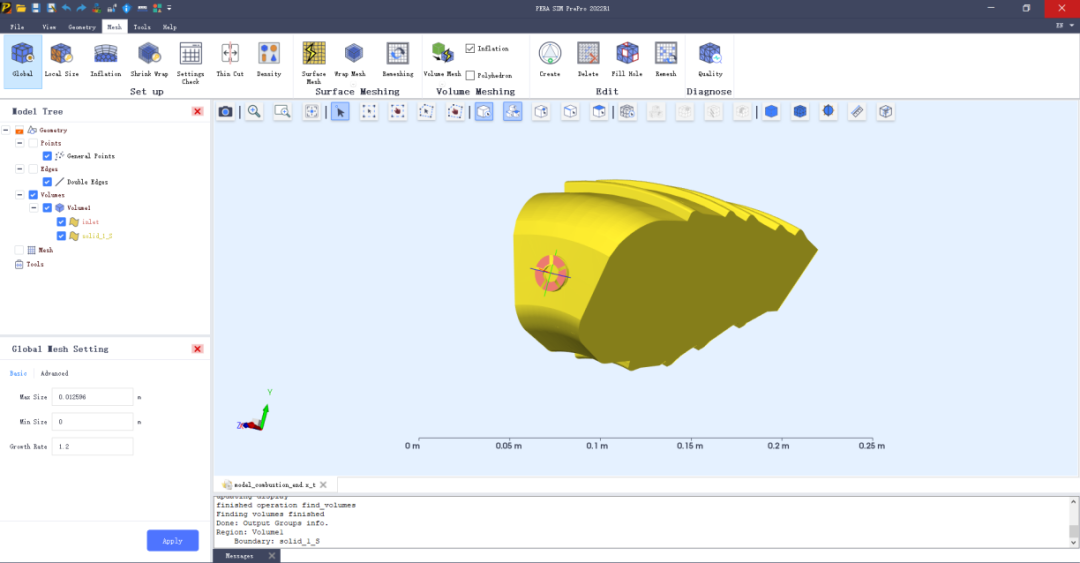Switch to the Tools ribbon tab
The height and width of the screenshot is (563, 1080).
(142, 27)
